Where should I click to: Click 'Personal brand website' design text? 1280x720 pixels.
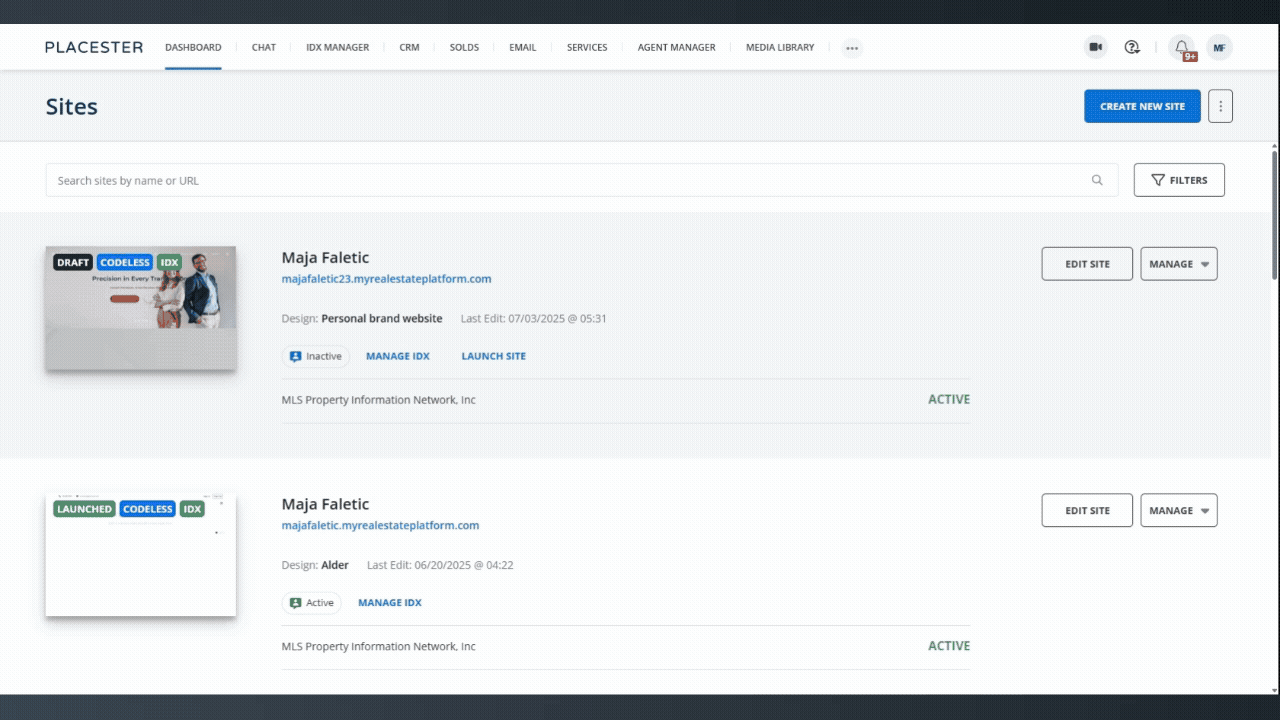[x=382, y=319]
